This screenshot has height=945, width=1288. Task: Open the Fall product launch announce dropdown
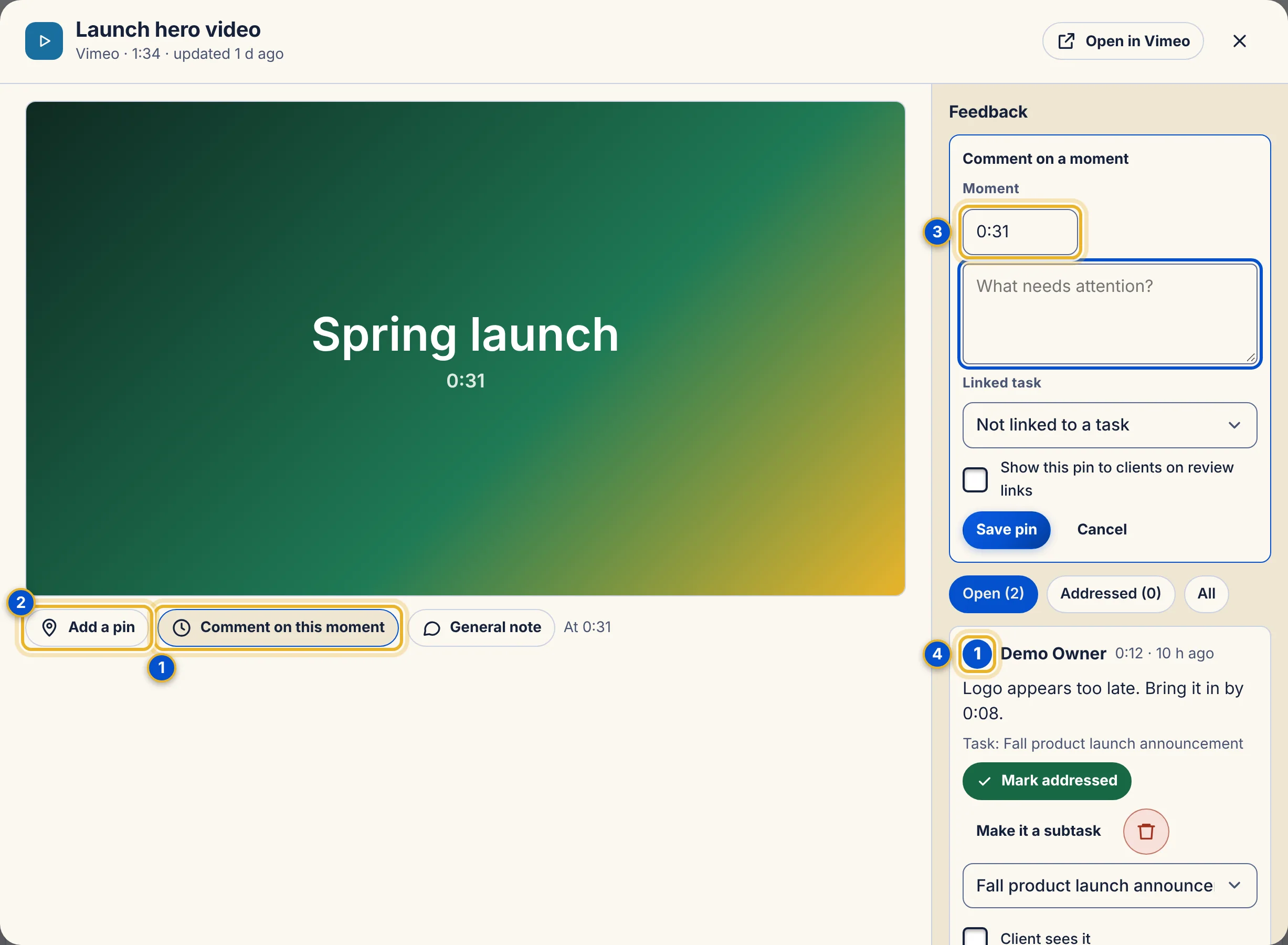1110,886
